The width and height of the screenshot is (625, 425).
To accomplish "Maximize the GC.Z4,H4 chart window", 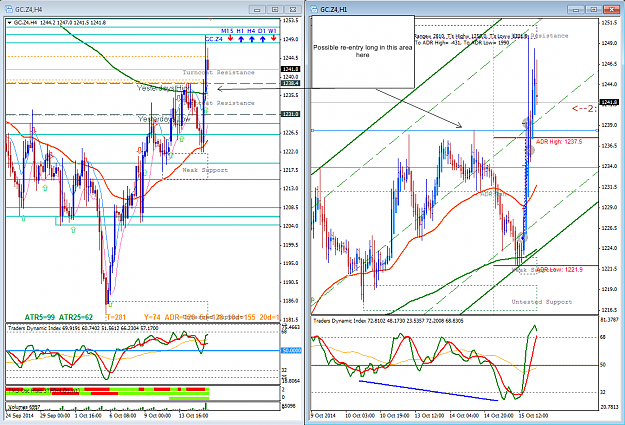I will pyautogui.click(x=275, y=9).
